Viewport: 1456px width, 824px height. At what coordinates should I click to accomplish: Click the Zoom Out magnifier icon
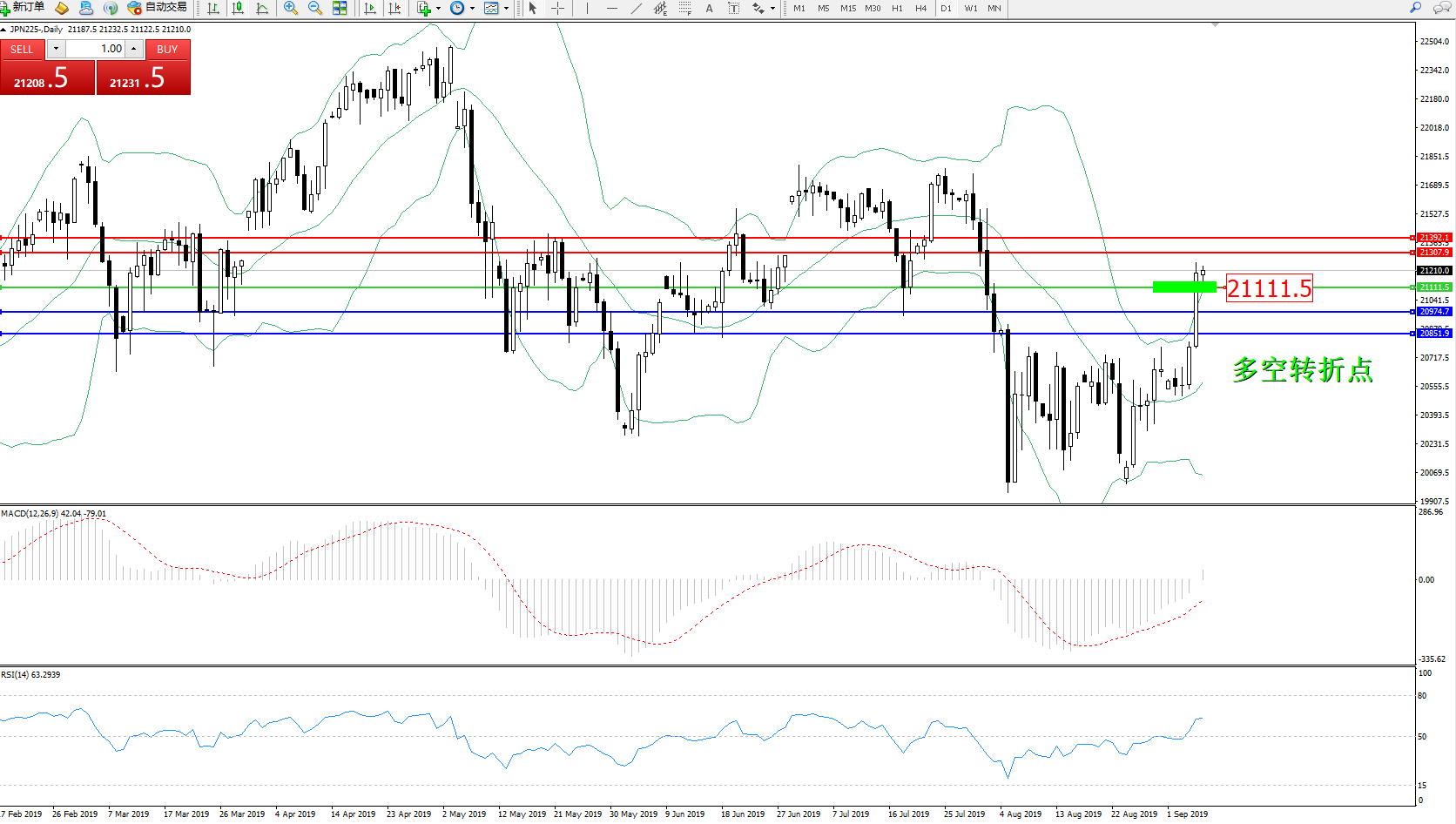(x=315, y=8)
